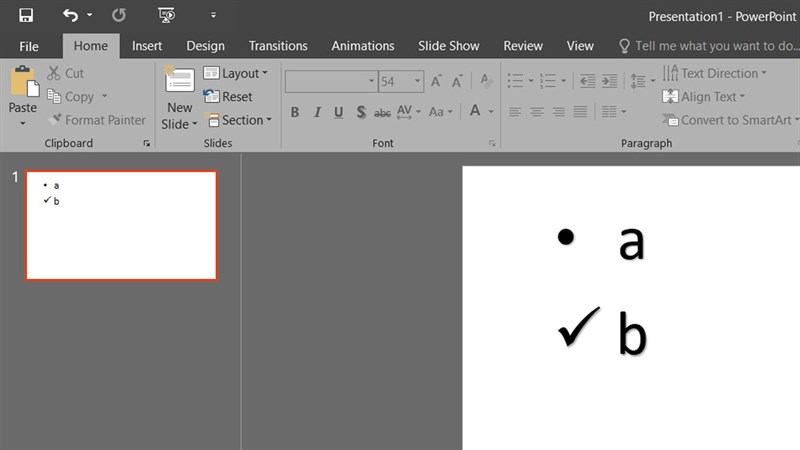
Task: Open the Section dropdown
Action: (x=238, y=120)
